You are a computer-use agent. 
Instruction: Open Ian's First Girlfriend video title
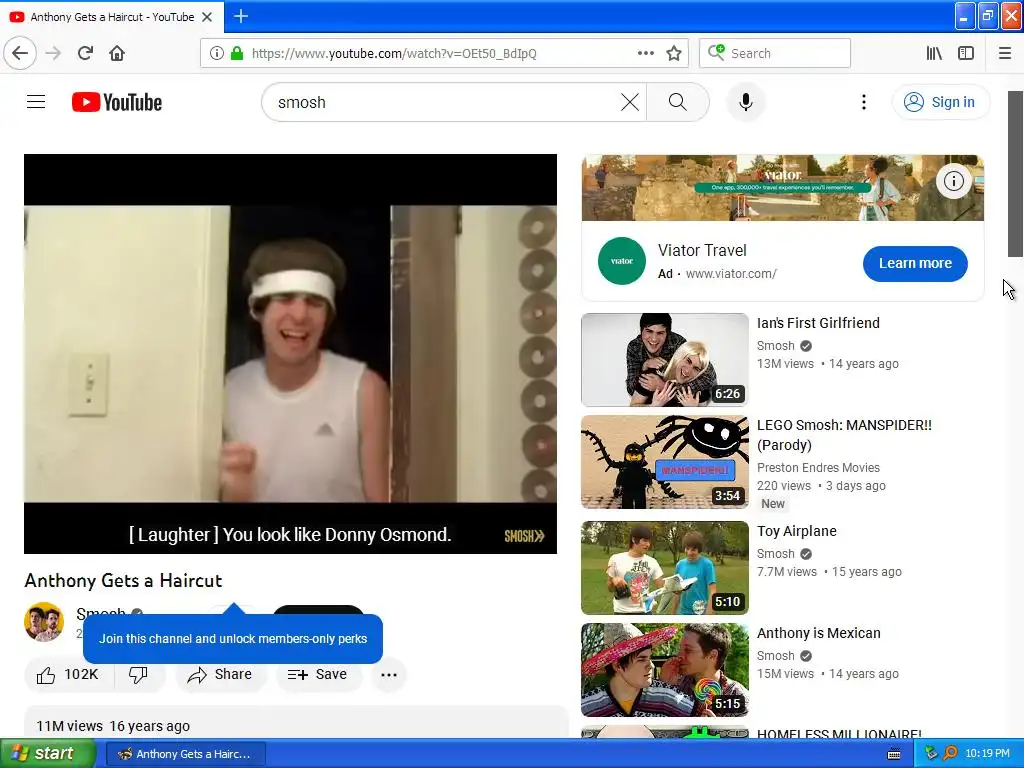818,323
